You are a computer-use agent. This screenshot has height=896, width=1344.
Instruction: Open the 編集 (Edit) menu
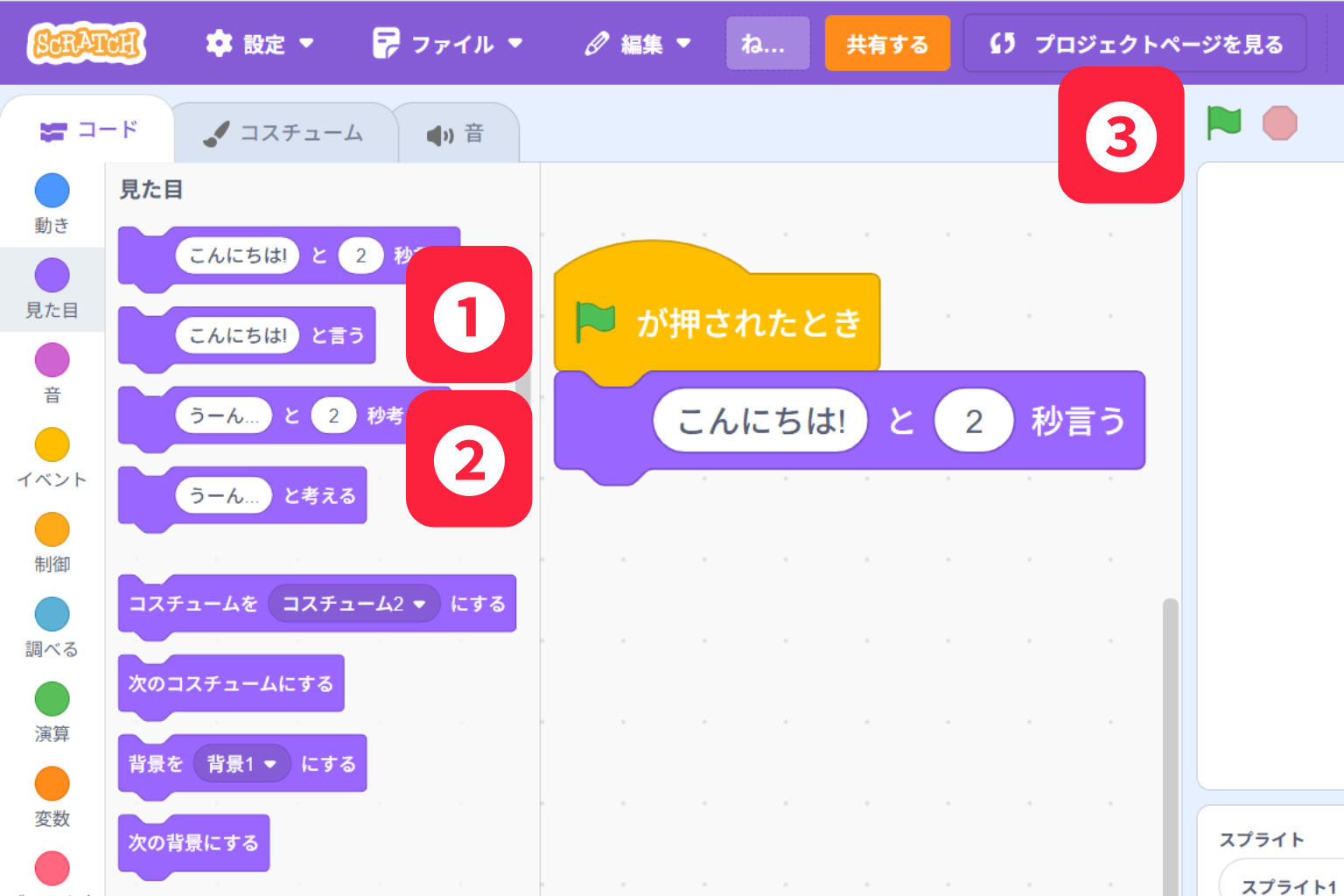click(638, 44)
